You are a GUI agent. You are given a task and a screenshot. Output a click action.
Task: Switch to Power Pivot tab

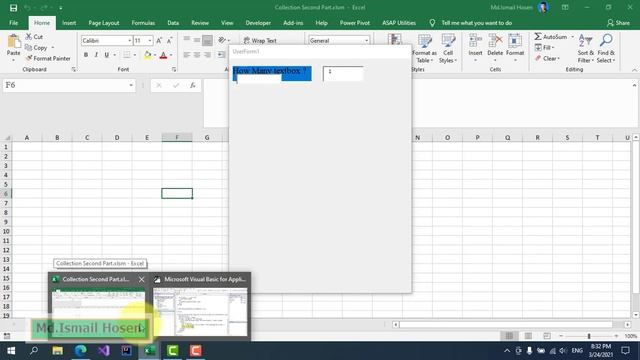355,23
